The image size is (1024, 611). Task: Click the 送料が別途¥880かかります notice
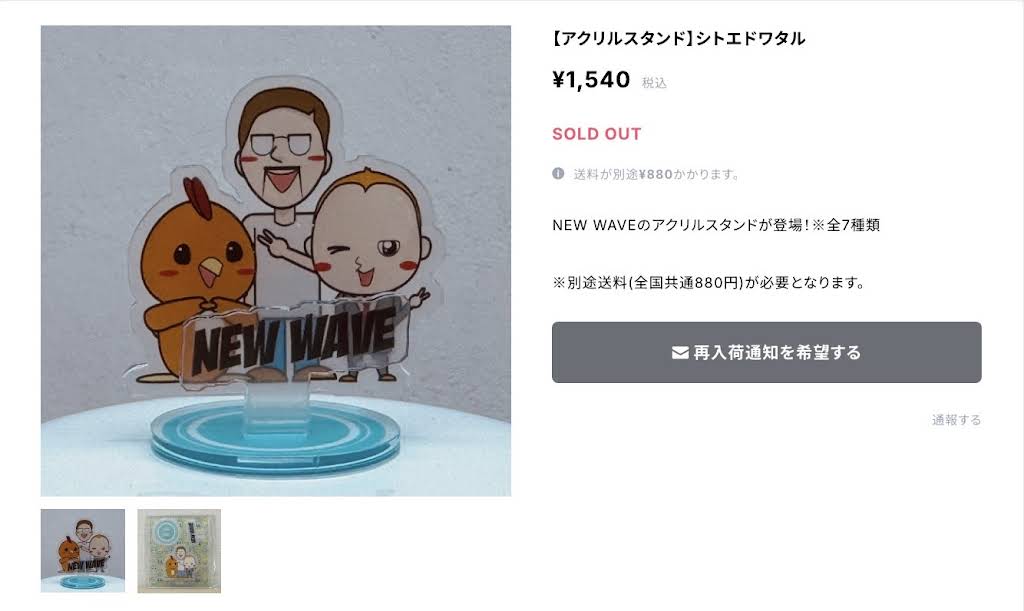[x=656, y=174]
